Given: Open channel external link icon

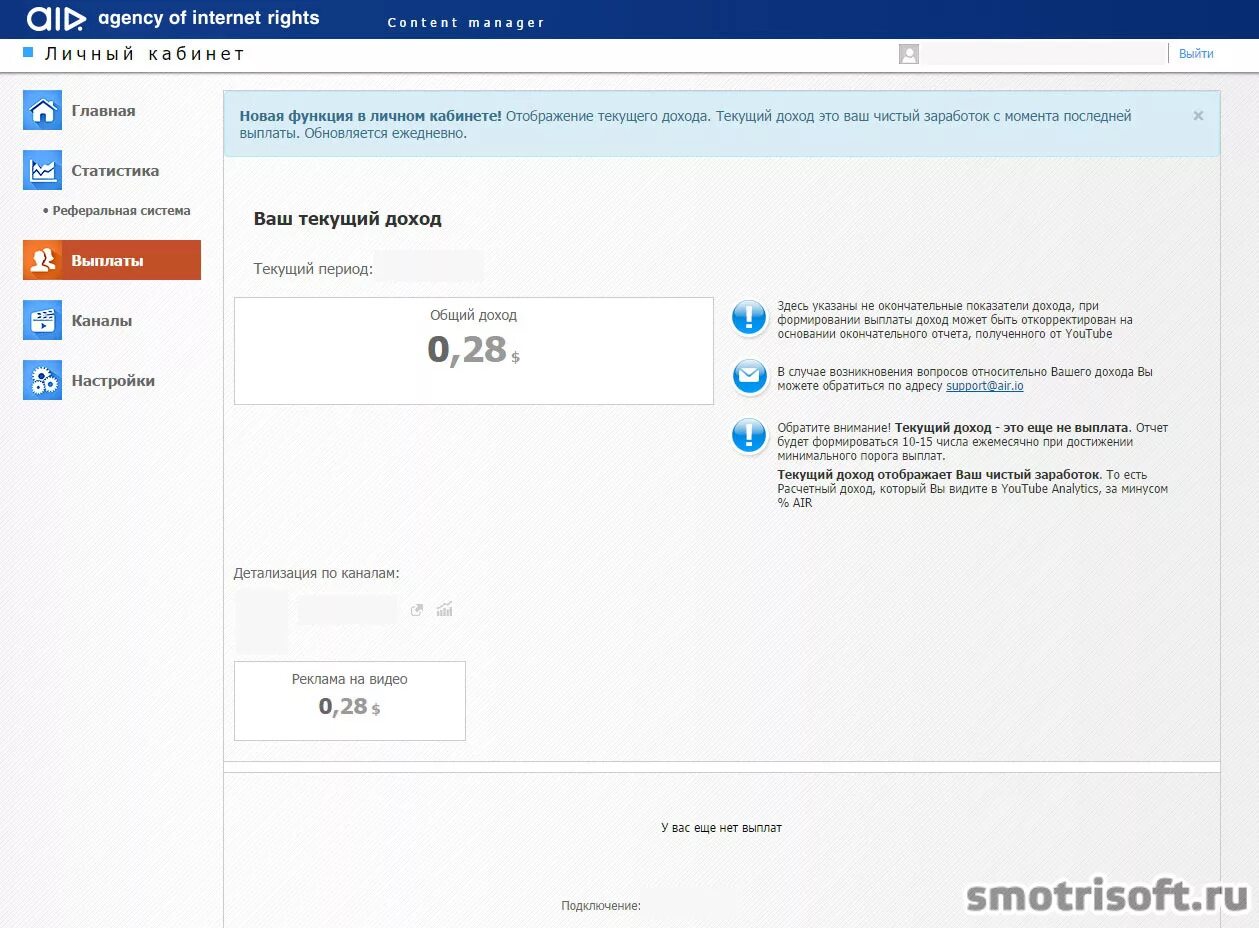Looking at the screenshot, I should click(417, 610).
